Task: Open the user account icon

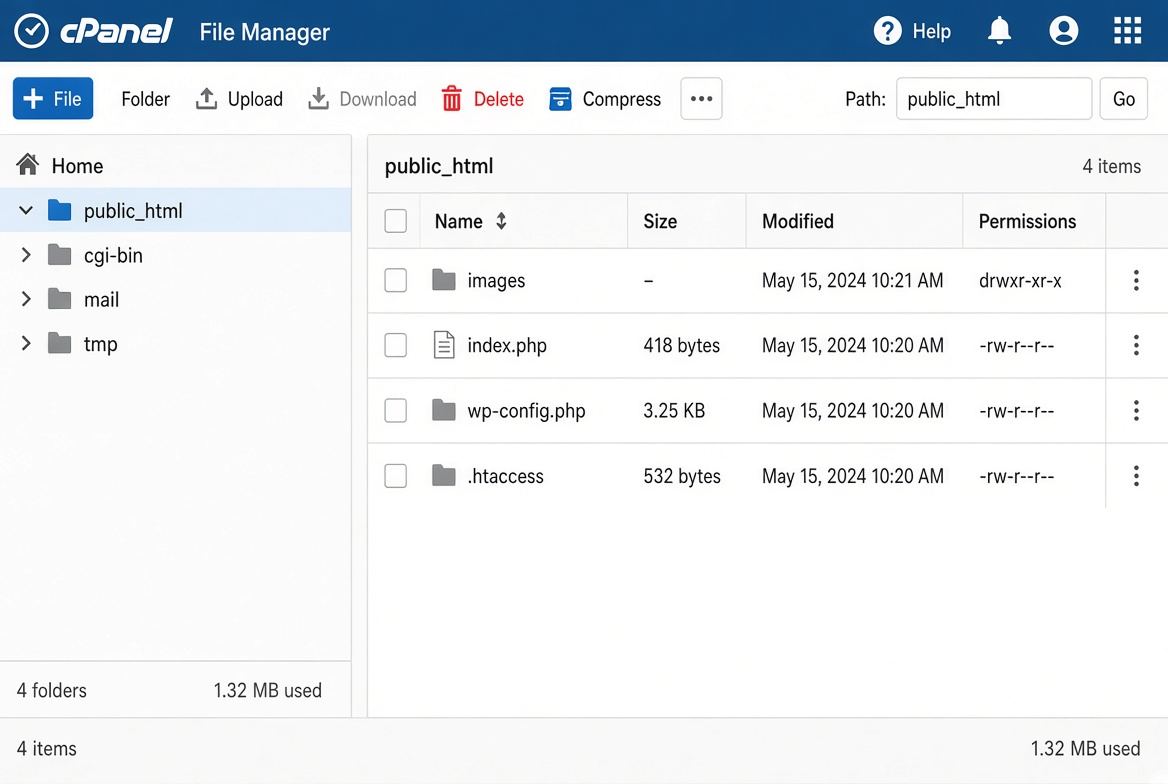Action: click(1063, 31)
